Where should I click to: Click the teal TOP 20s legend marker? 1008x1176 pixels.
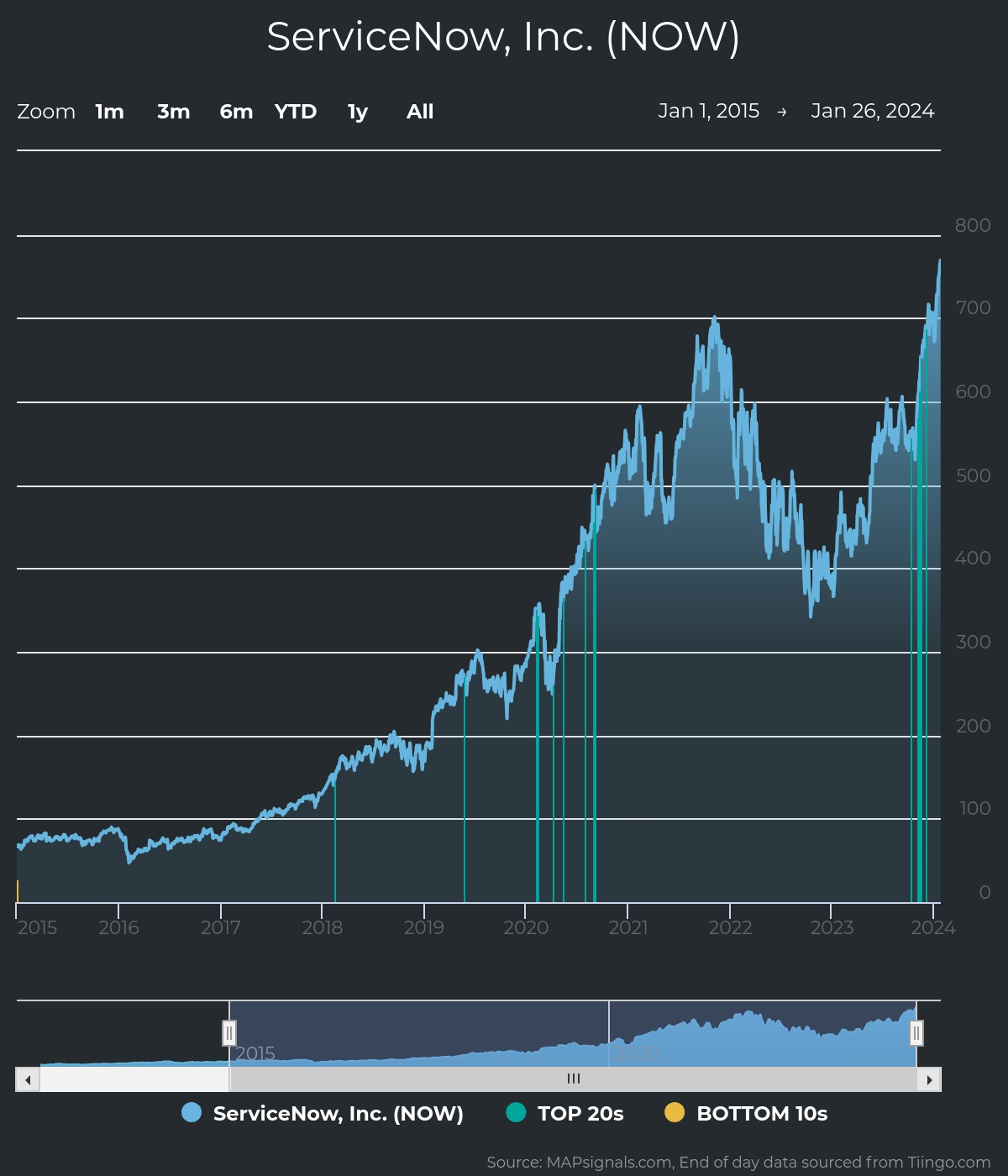(516, 1112)
